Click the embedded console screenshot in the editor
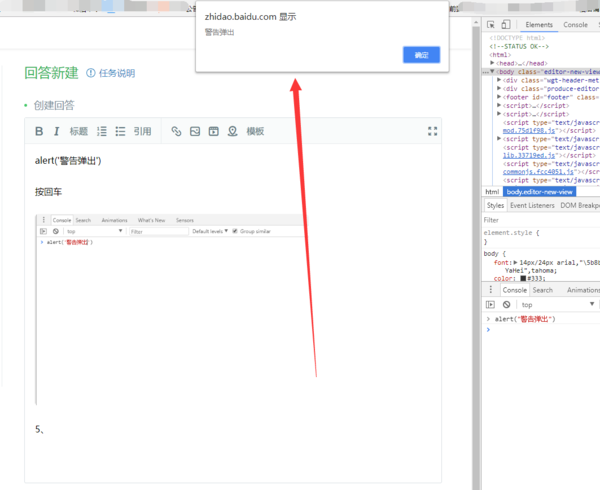Viewport: 600px width, 490px height. pos(170,309)
